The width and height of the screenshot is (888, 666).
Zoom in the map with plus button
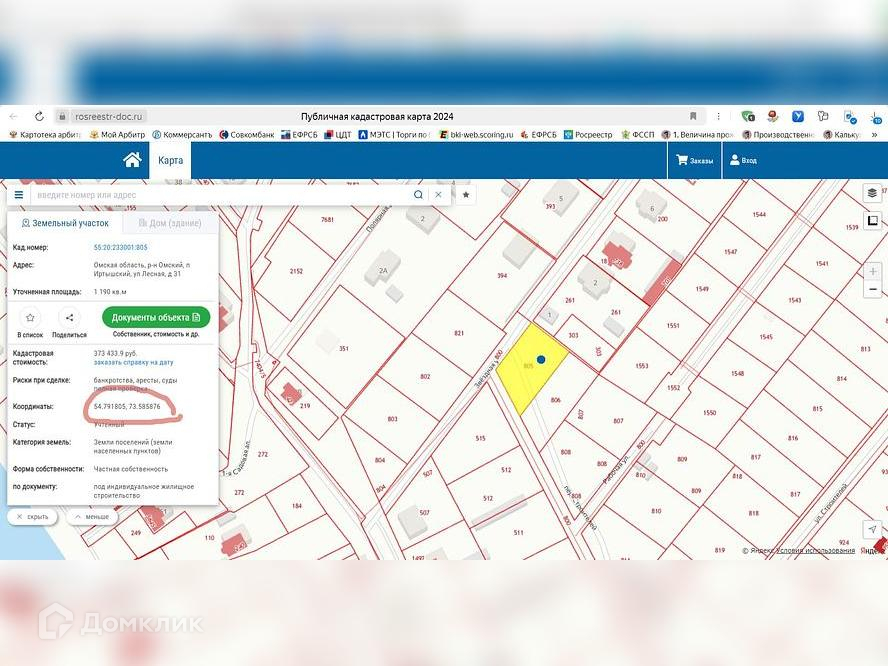click(x=873, y=272)
